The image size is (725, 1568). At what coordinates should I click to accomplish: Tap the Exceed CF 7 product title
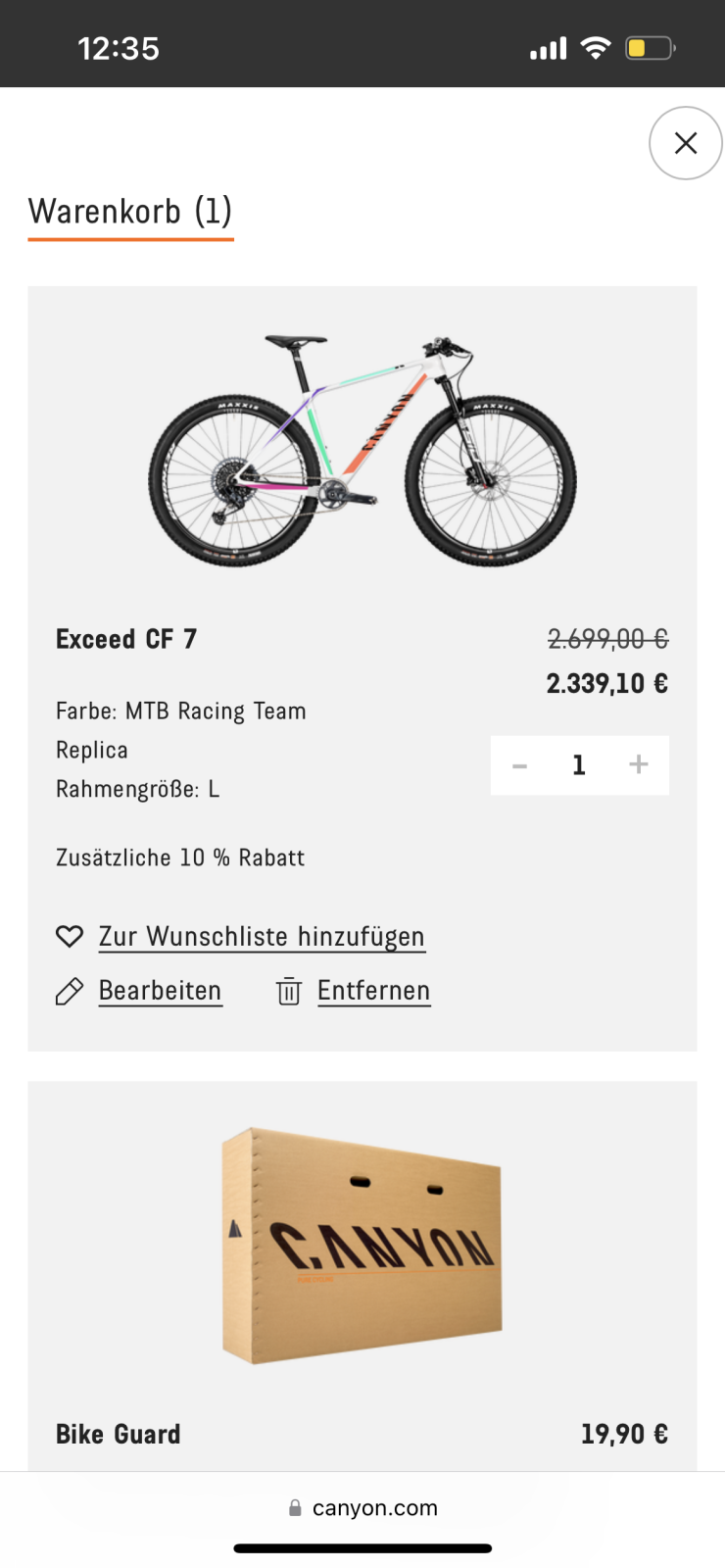[126, 639]
